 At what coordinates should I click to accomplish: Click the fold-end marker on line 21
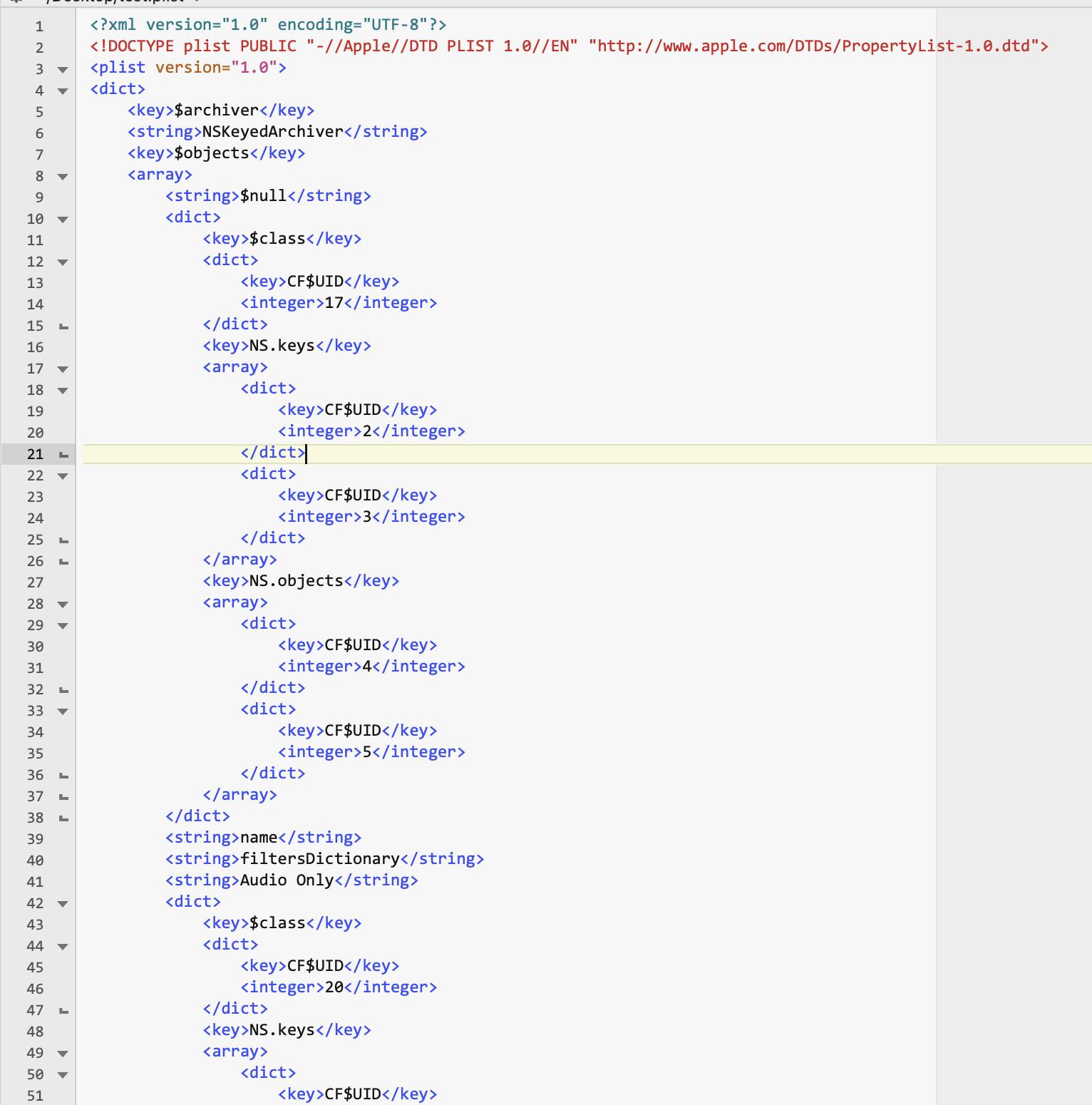pos(62,454)
